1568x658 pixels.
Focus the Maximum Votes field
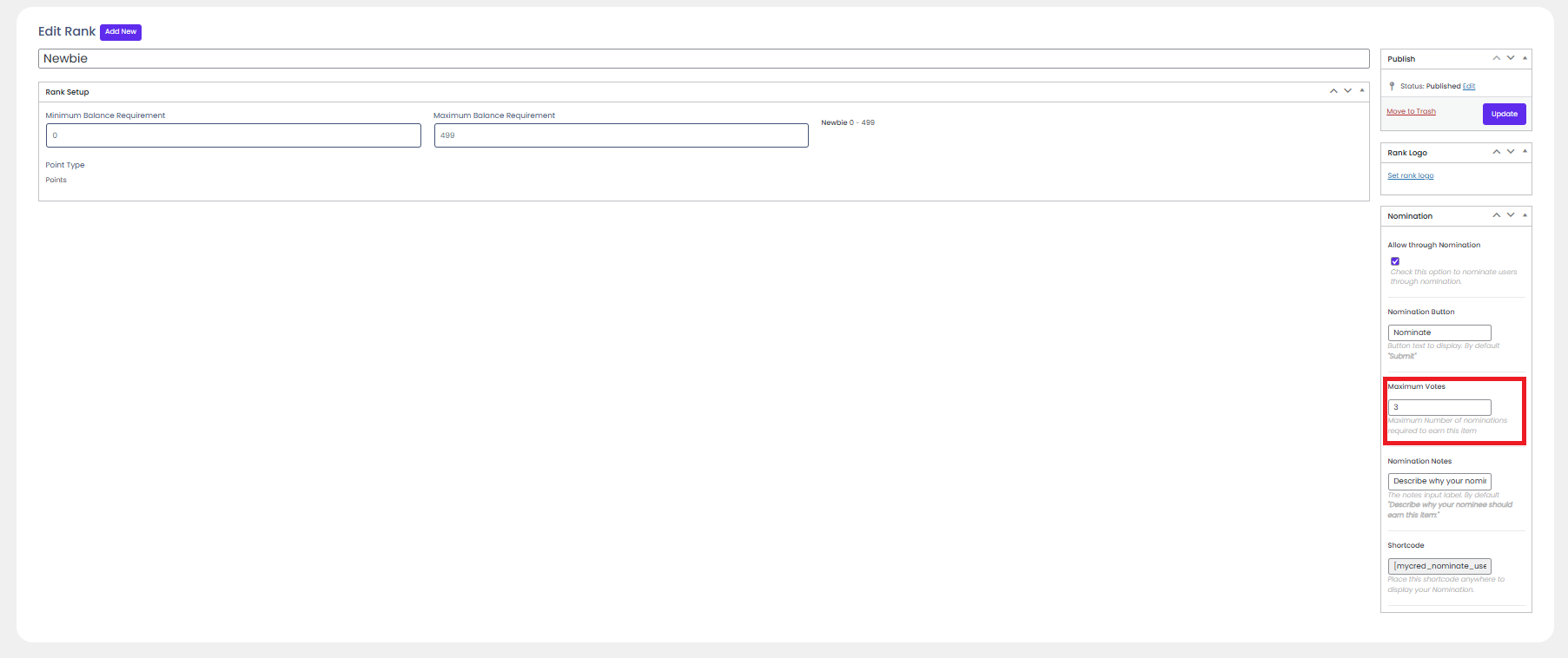[x=1439, y=407]
